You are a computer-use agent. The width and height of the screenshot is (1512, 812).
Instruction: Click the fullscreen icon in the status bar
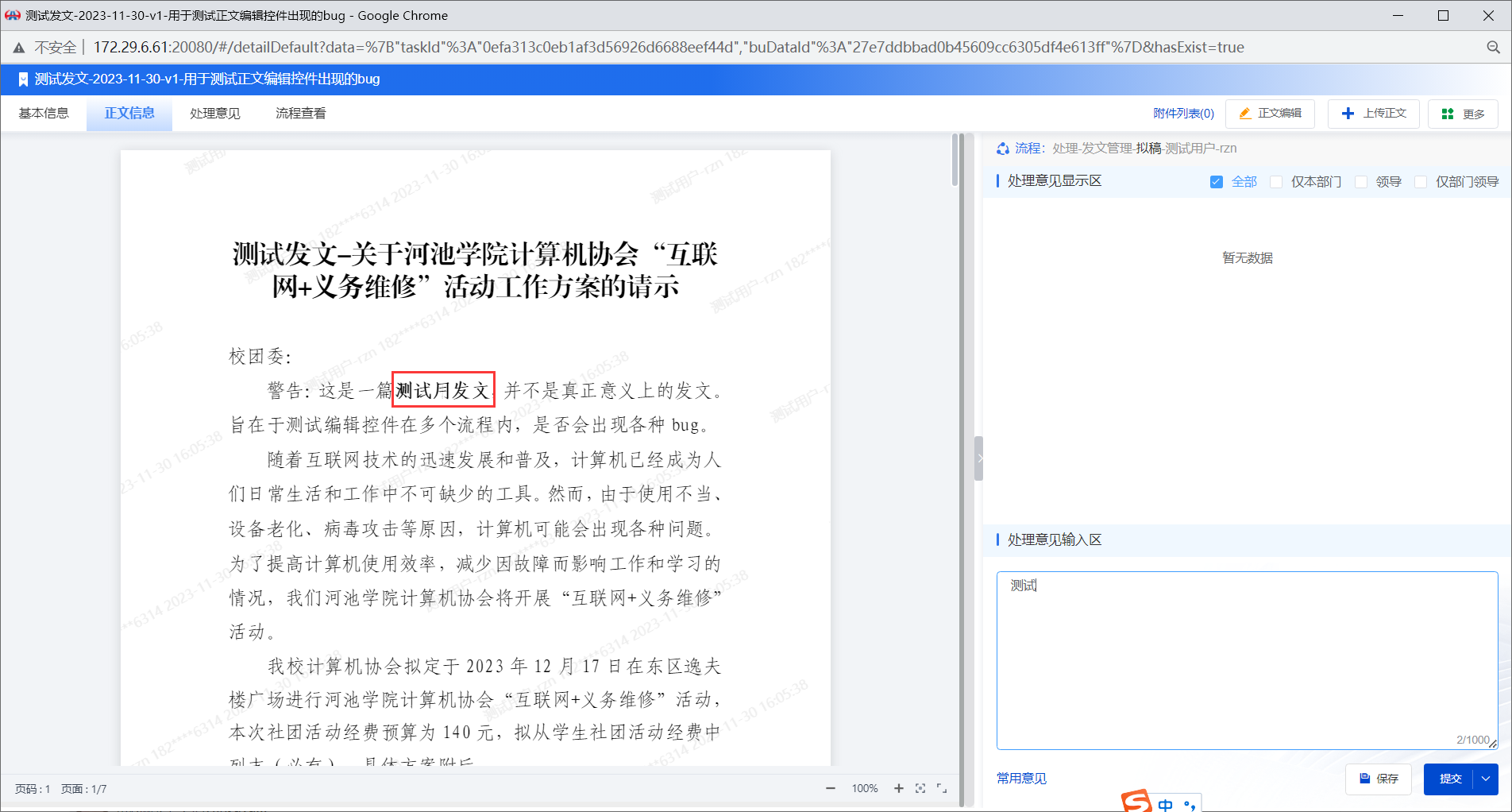(942, 788)
